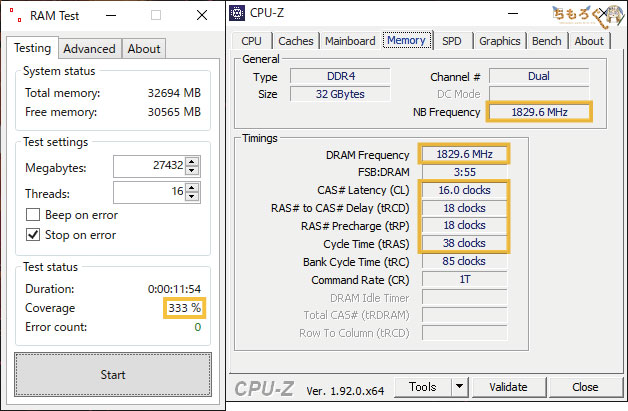Open Mainboard tab in CPU-Z

(350, 41)
